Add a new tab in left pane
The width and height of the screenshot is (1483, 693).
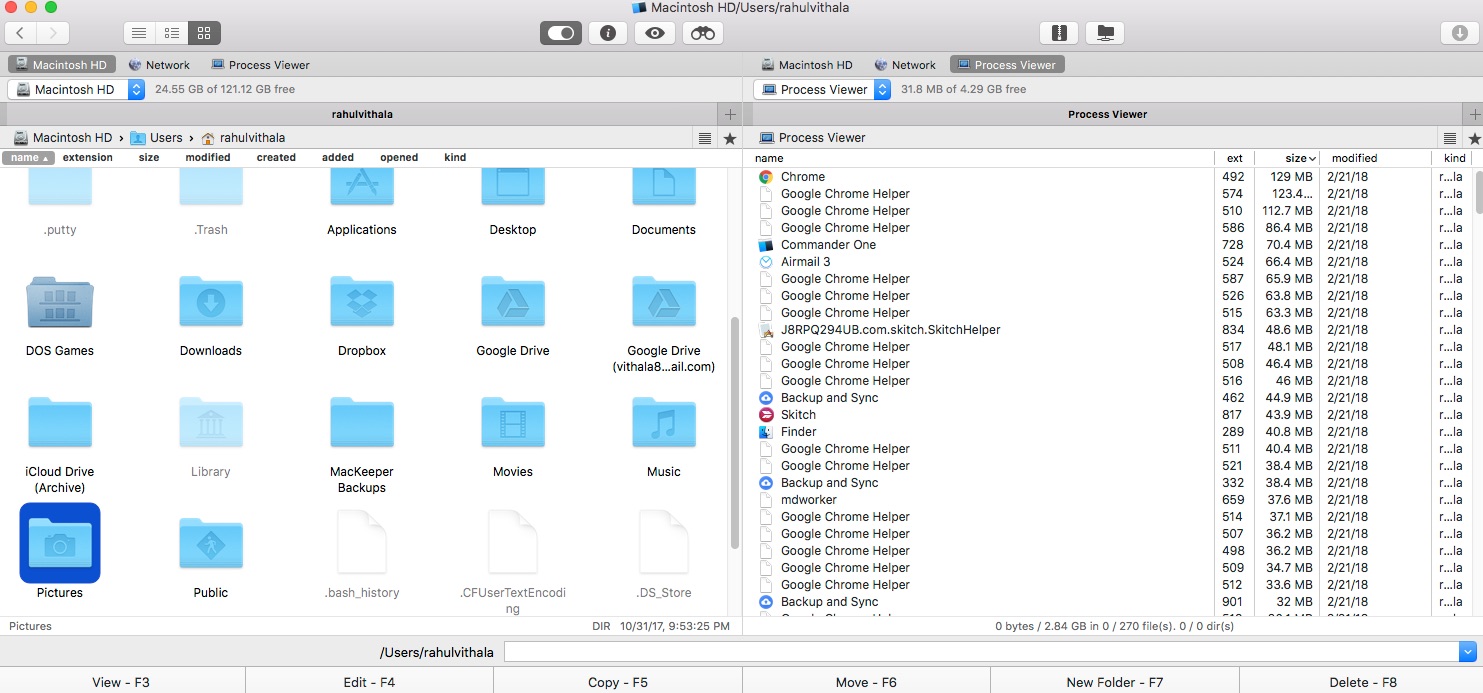(730, 114)
